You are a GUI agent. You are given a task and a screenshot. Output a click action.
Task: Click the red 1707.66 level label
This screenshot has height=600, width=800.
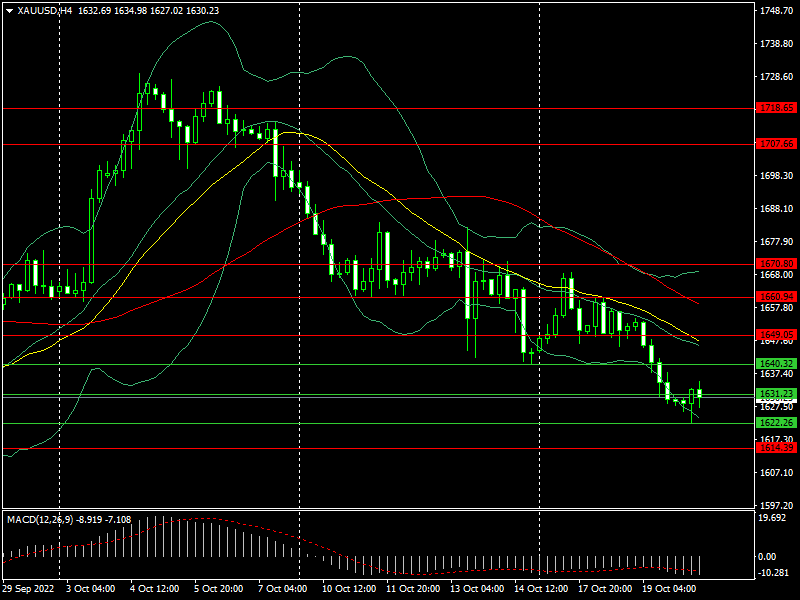(777, 144)
